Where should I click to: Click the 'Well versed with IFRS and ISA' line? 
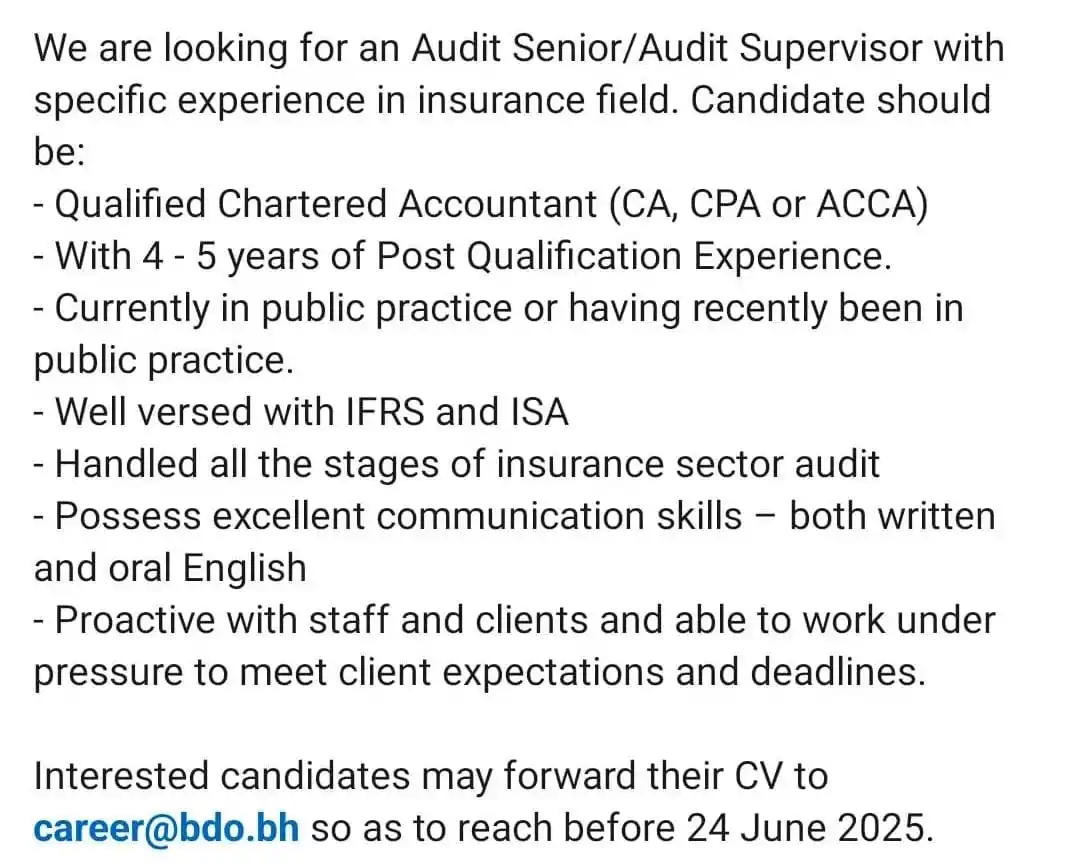301,412
